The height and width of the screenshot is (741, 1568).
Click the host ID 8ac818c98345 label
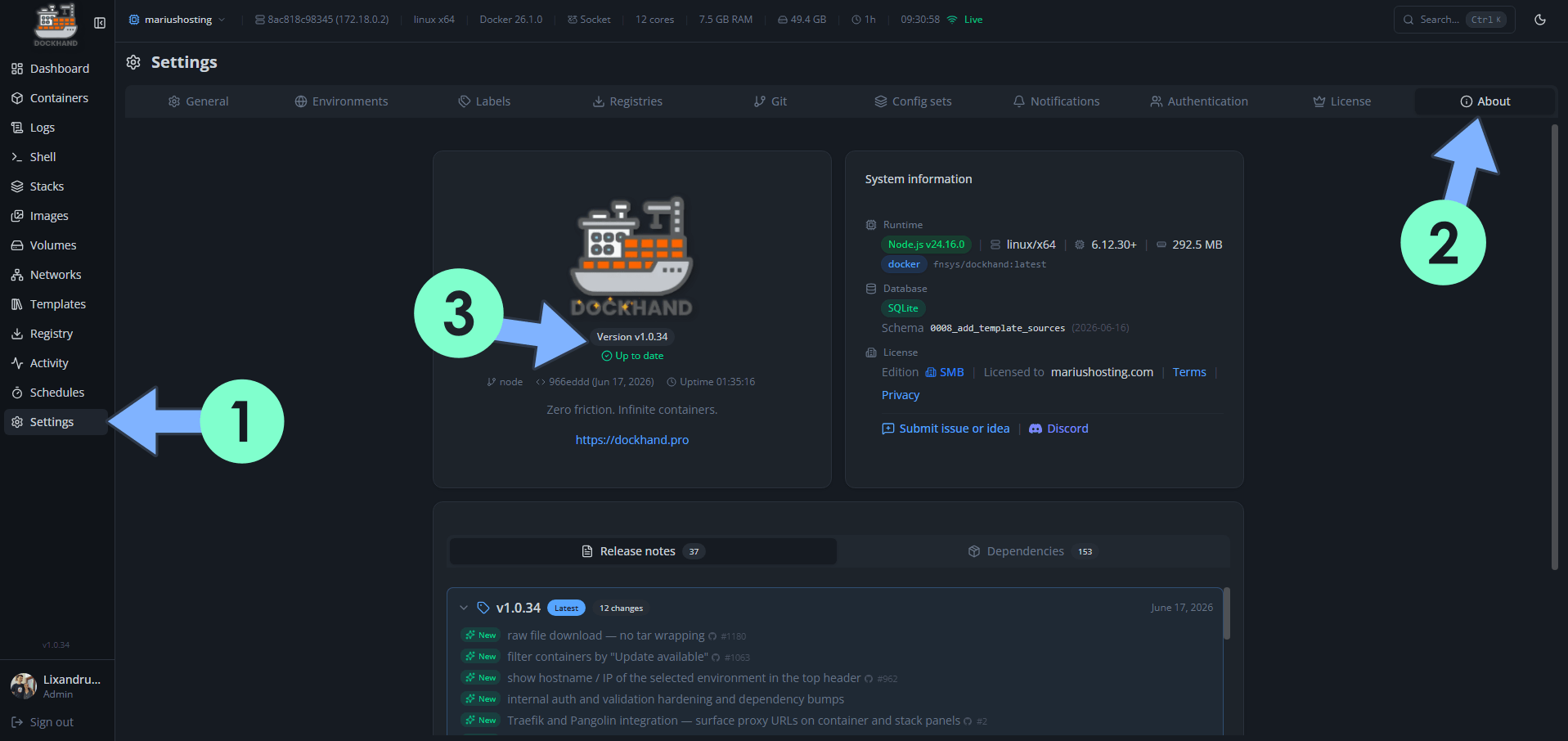pyautogui.click(x=321, y=20)
